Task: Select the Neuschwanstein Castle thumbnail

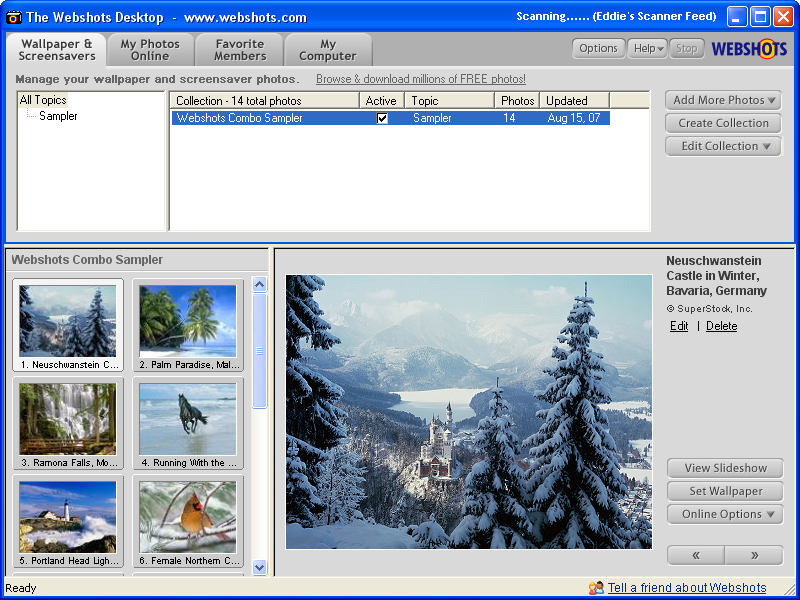Action: (x=68, y=325)
